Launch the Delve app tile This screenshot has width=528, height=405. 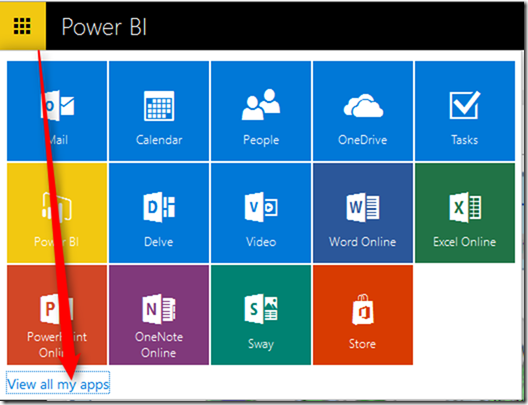coord(159,213)
